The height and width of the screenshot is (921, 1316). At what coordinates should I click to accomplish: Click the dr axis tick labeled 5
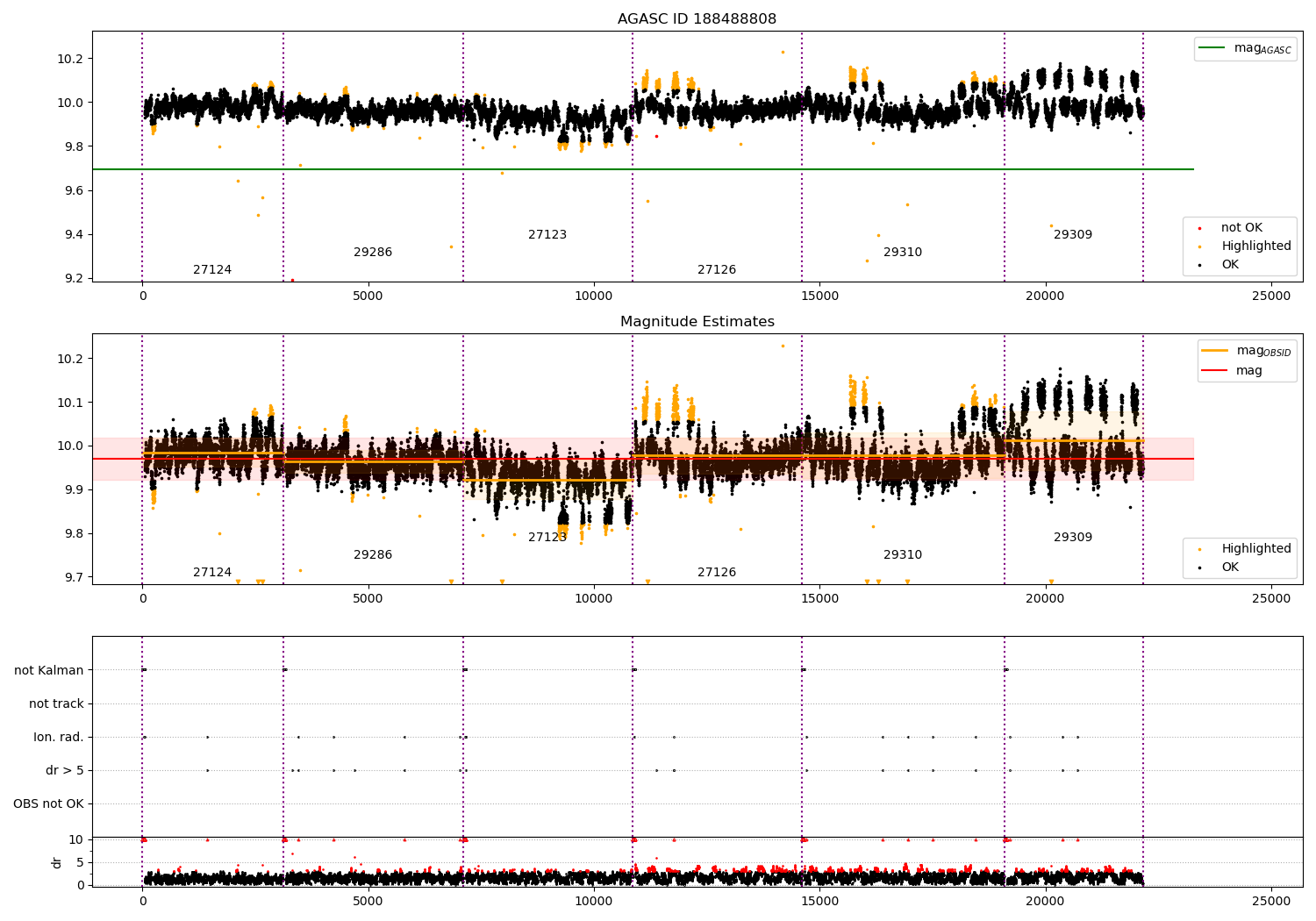80,863
